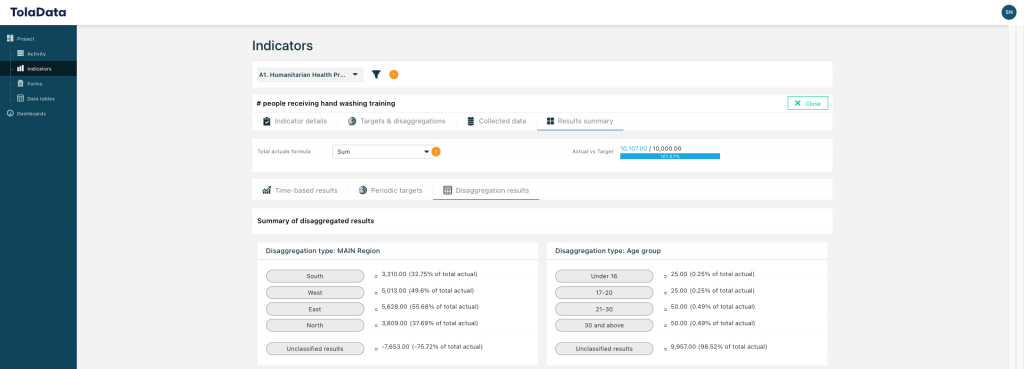Click the 10,107.00 actual value link

point(633,149)
